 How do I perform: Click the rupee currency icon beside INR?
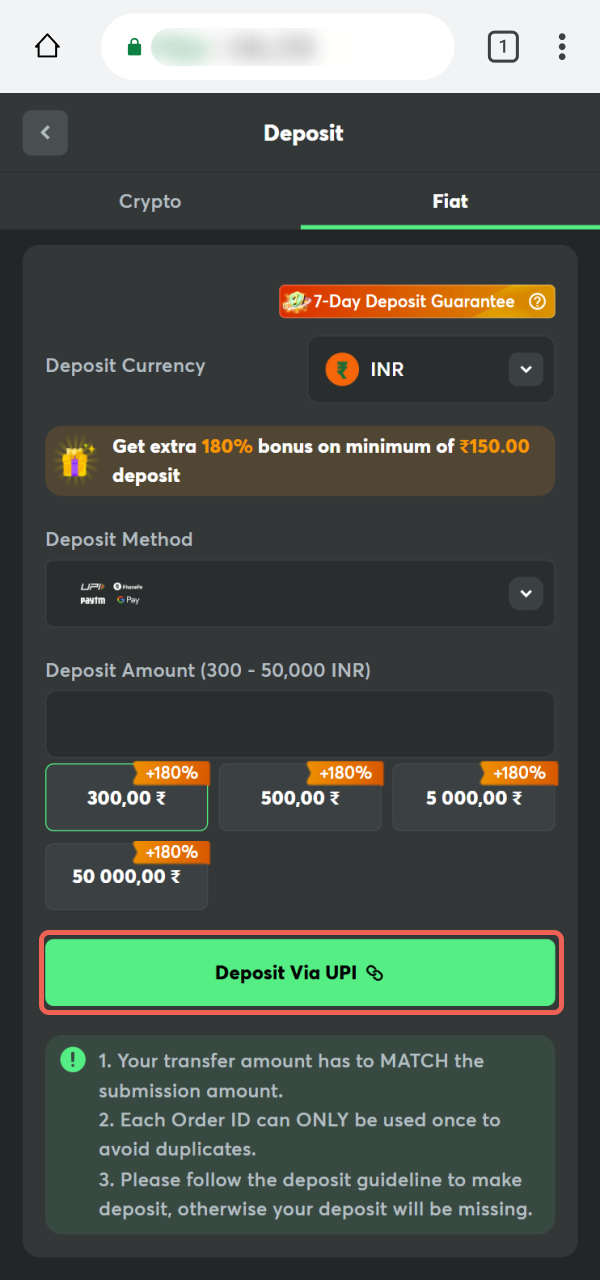coord(342,369)
